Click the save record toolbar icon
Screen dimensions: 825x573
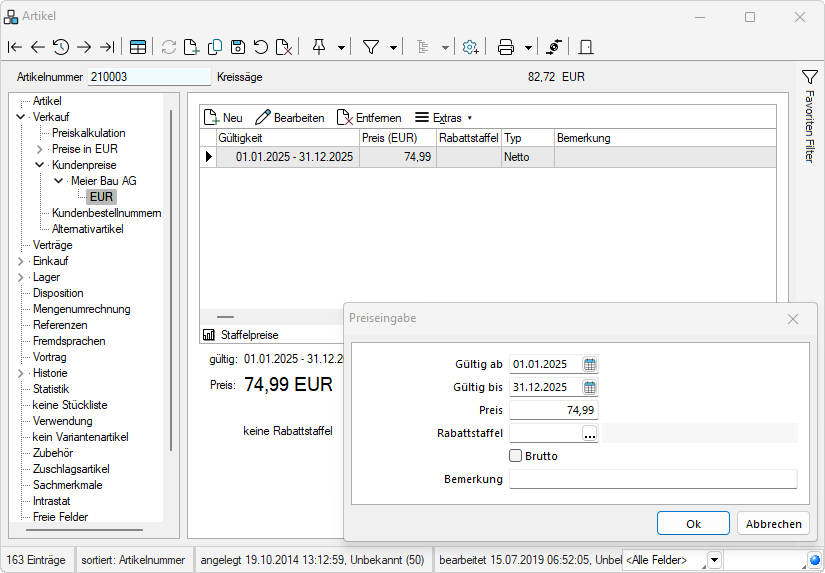(x=238, y=47)
